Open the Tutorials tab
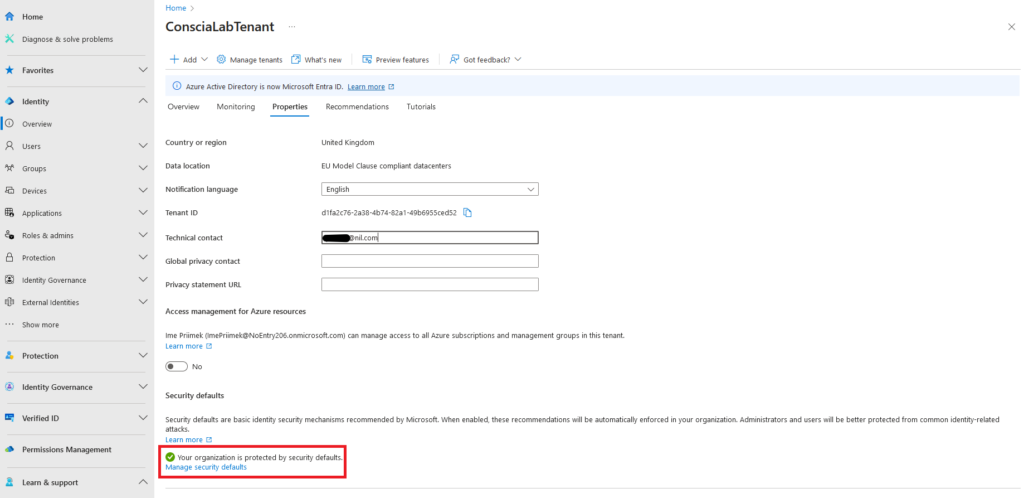 pos(421,107)
